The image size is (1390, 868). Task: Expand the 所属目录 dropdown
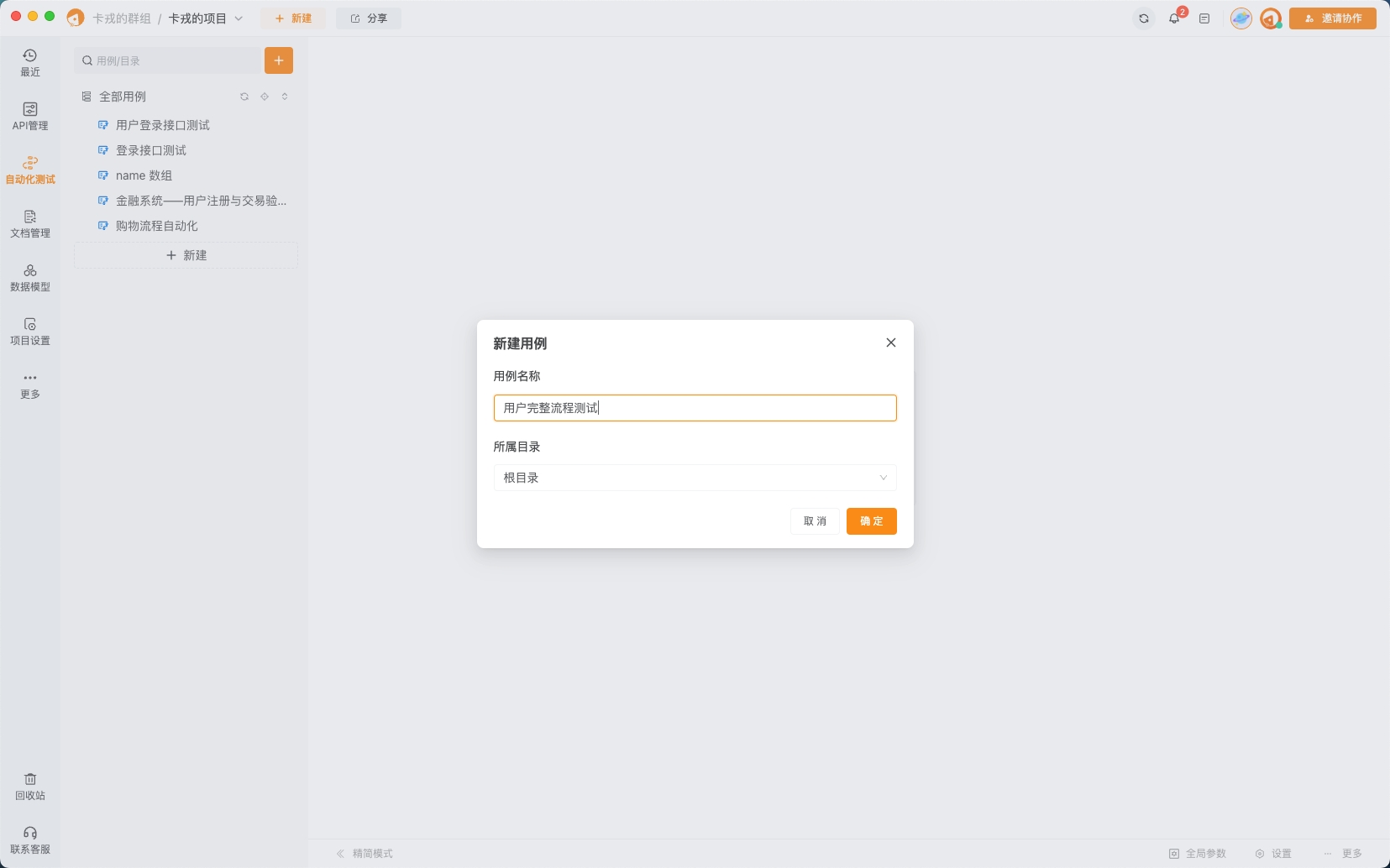pos(695,478)
